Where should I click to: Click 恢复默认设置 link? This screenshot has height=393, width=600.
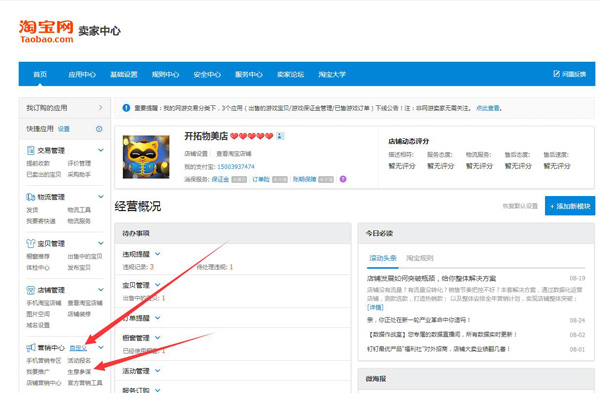pyautogui.click(x=520, y=206)
